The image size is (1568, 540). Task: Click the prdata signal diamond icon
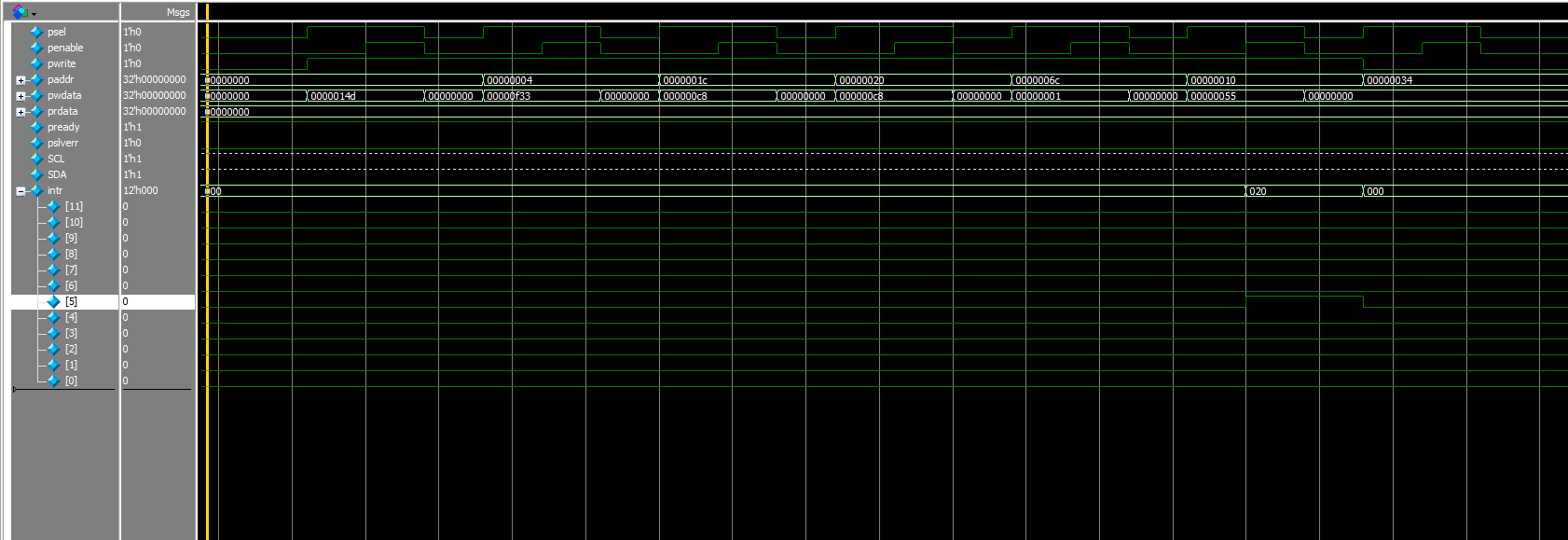click(x=36, y=111)
